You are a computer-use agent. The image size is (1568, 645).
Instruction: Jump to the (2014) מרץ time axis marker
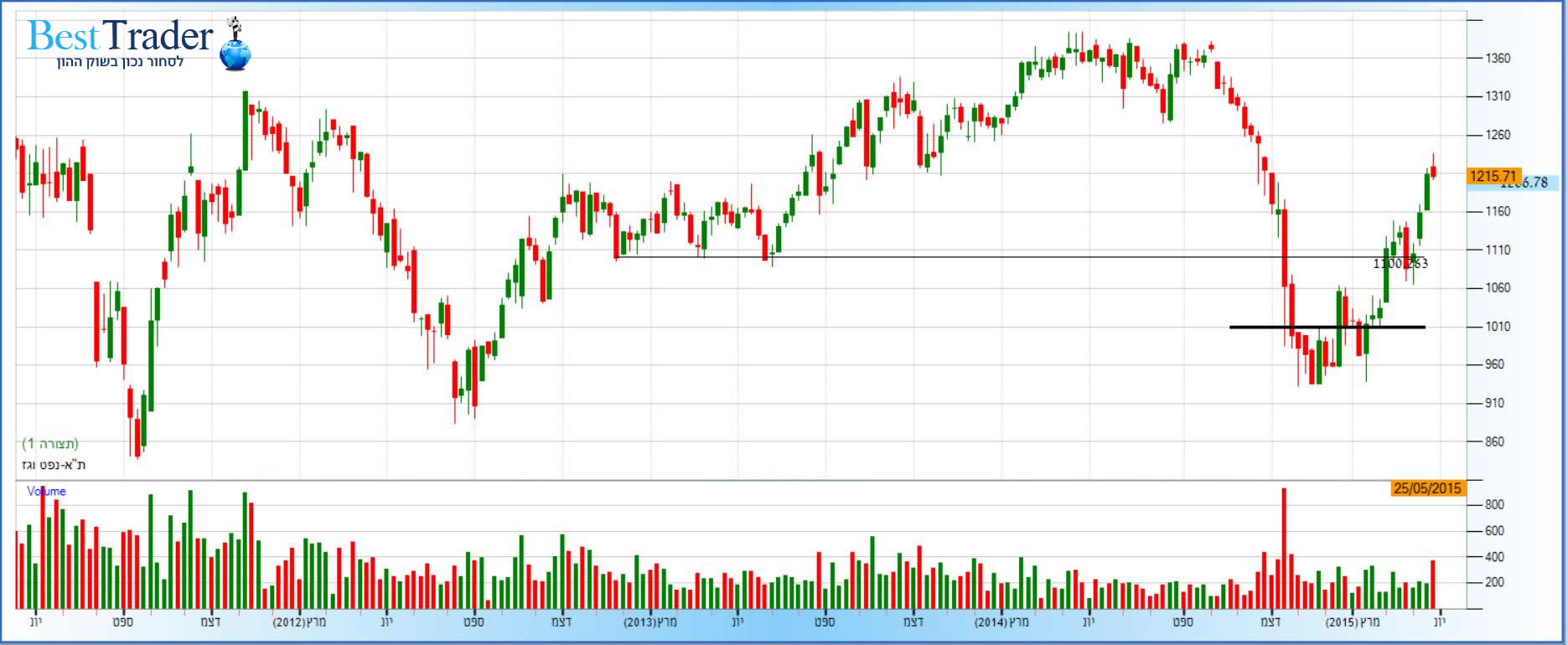point(1001,622)
